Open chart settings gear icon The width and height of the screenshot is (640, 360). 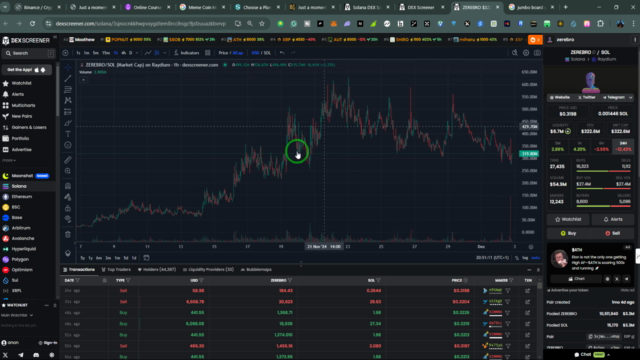click(x=526, y=53)
